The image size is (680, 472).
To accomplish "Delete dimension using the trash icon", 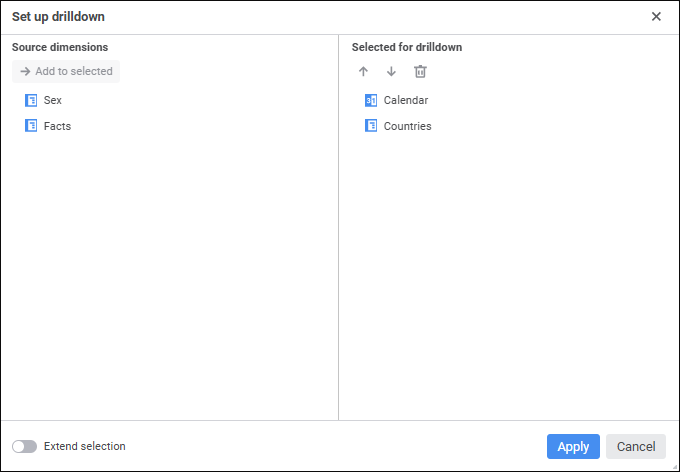I will [420, 72].
